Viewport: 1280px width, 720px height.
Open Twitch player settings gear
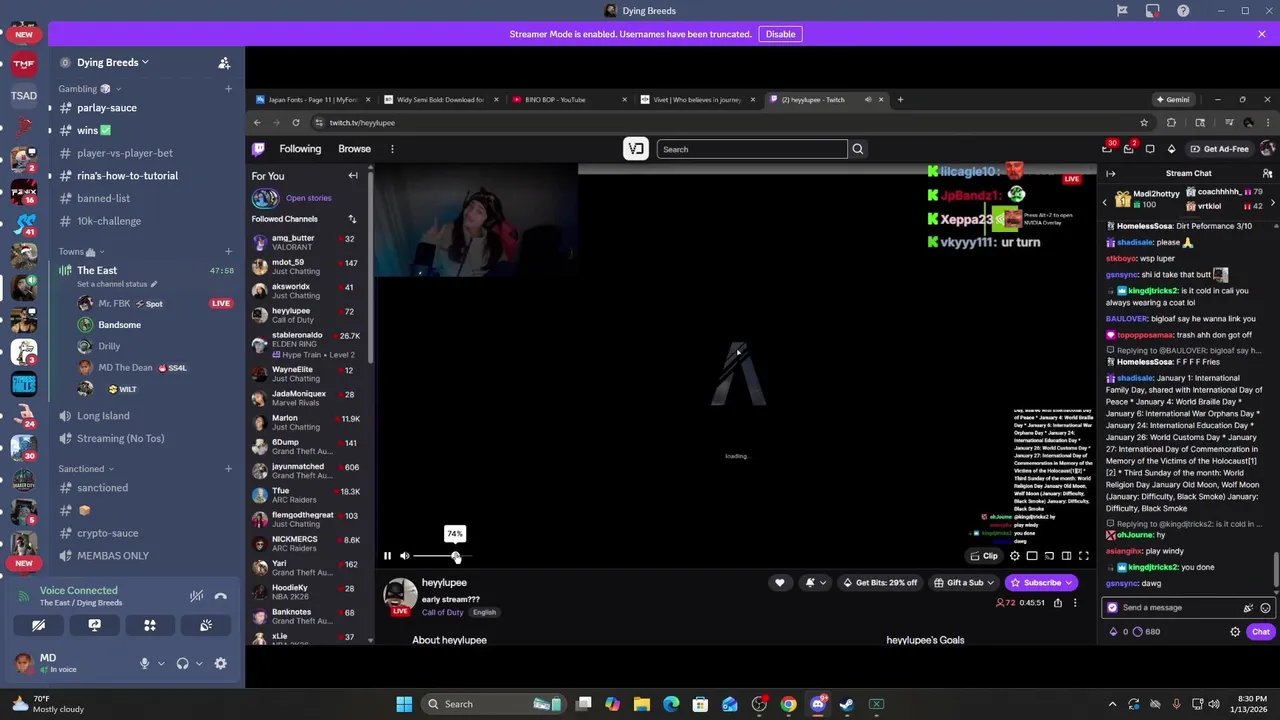[x=1015, y=556]
